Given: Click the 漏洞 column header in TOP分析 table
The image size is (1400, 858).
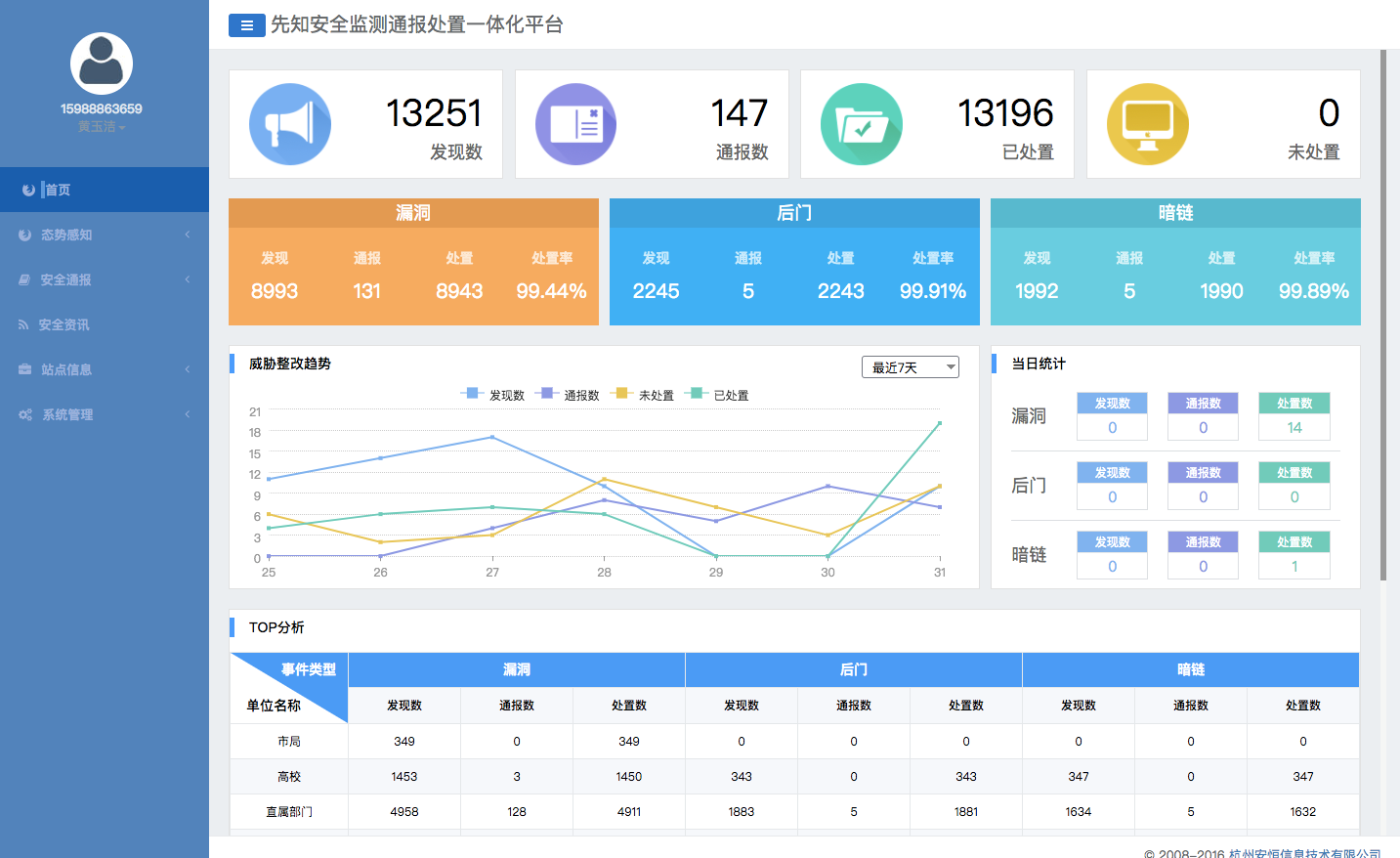Looking at the screenshot, I should (x=516, y=669).
